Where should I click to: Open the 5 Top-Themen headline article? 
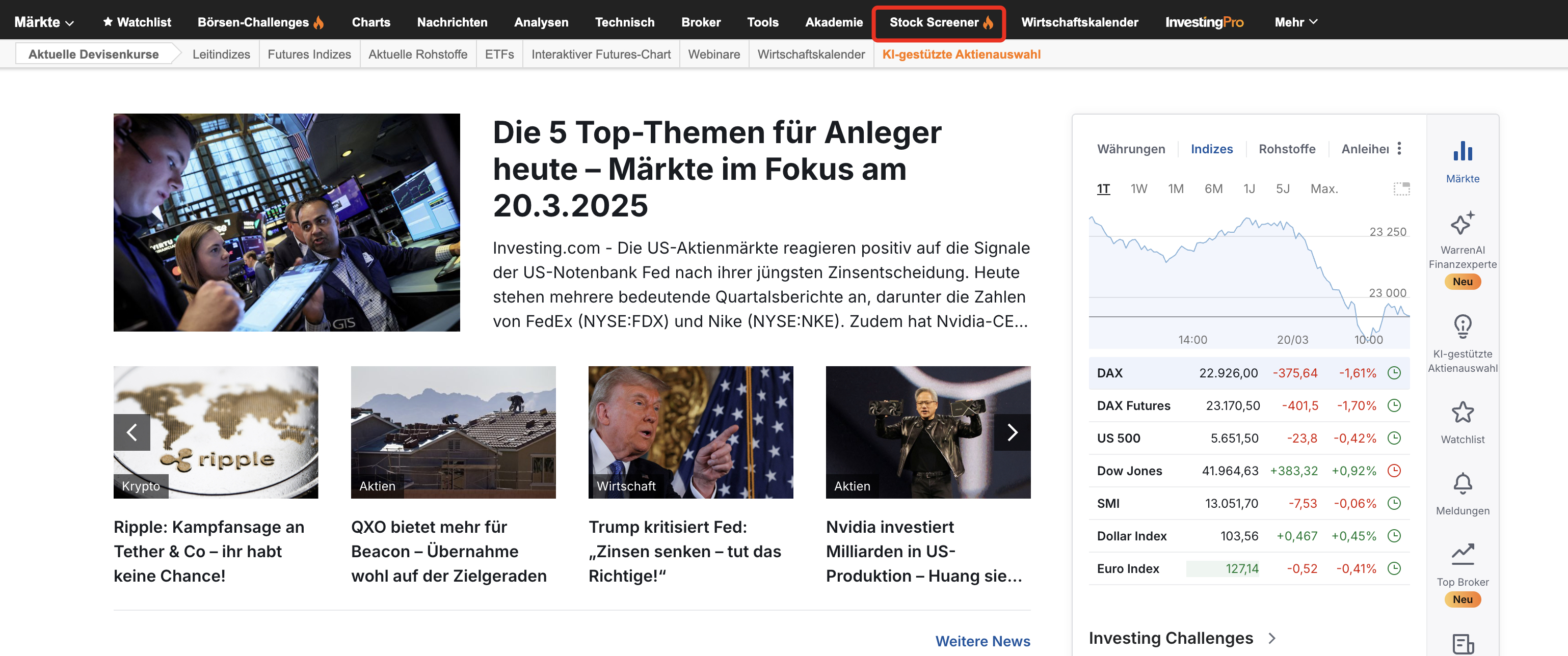pos(717,169)
